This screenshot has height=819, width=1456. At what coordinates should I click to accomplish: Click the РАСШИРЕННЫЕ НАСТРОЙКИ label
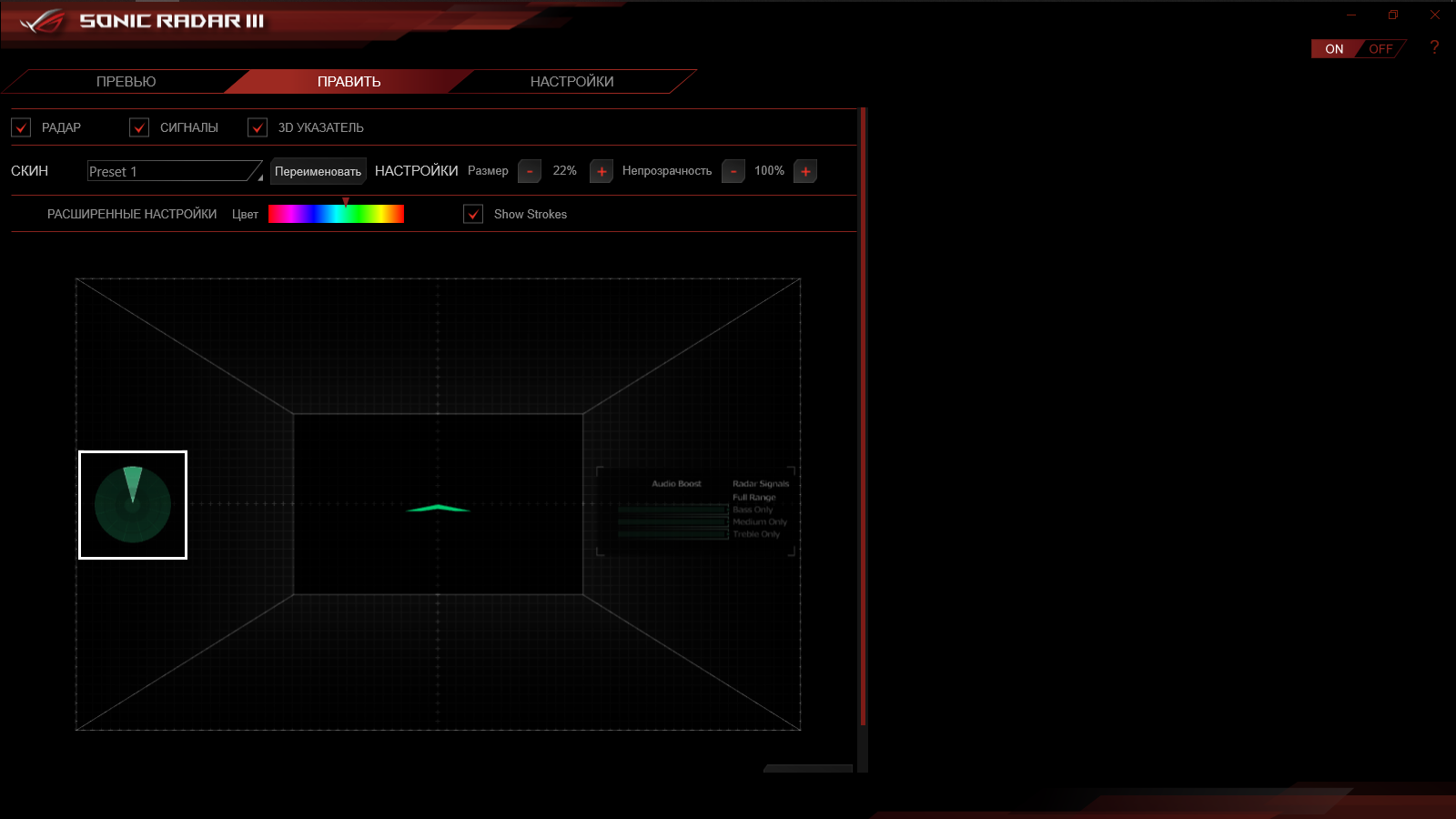132,214
